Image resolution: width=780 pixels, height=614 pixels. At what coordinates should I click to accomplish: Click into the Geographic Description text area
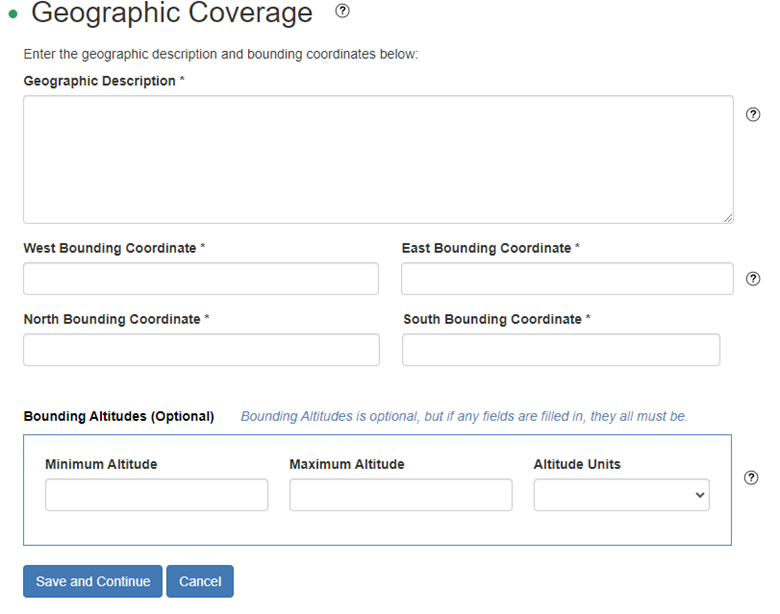tap(378, 159)
